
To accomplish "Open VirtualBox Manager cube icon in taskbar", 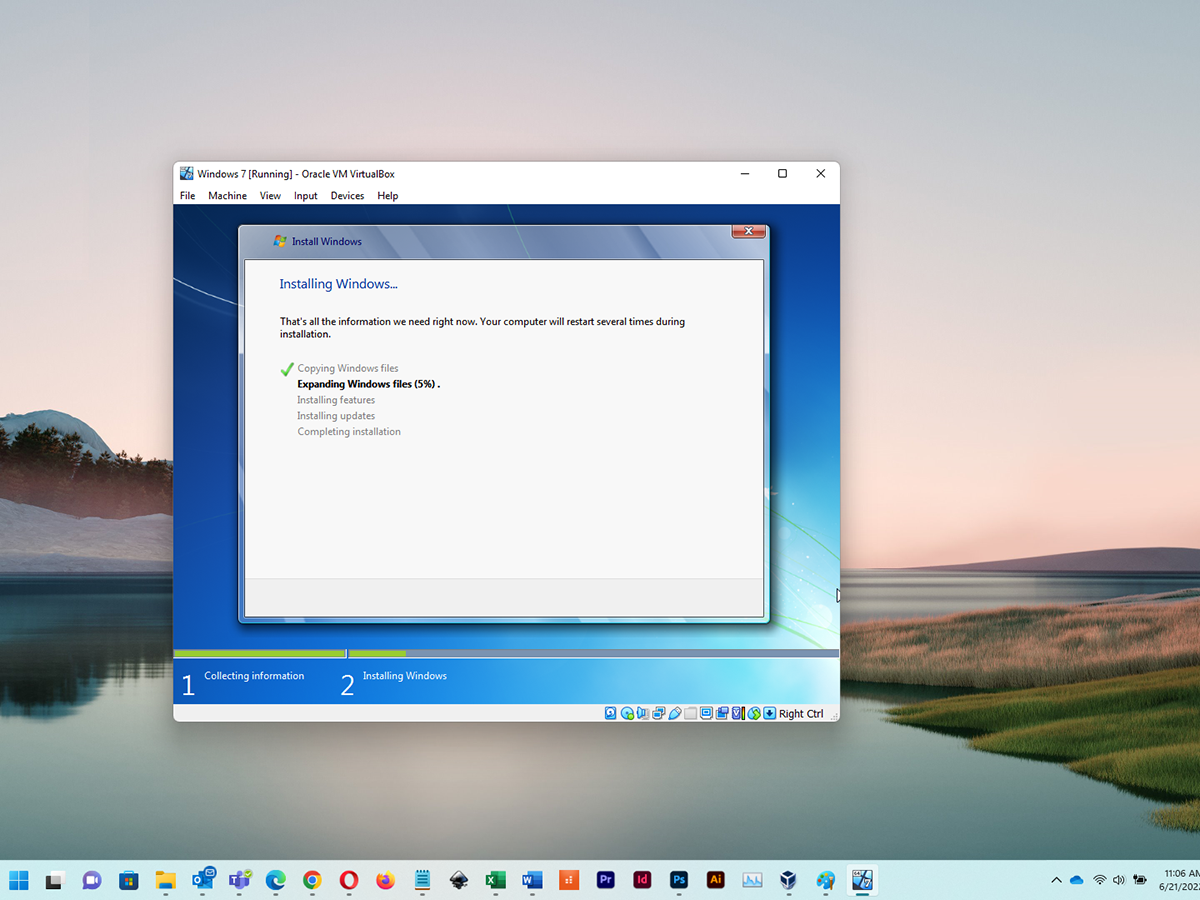I will 789,880.
